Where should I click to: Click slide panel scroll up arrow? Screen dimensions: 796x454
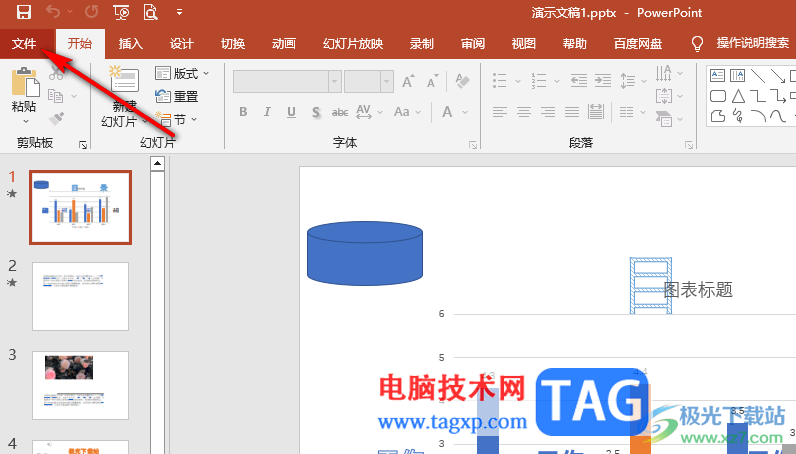point(157,163)
